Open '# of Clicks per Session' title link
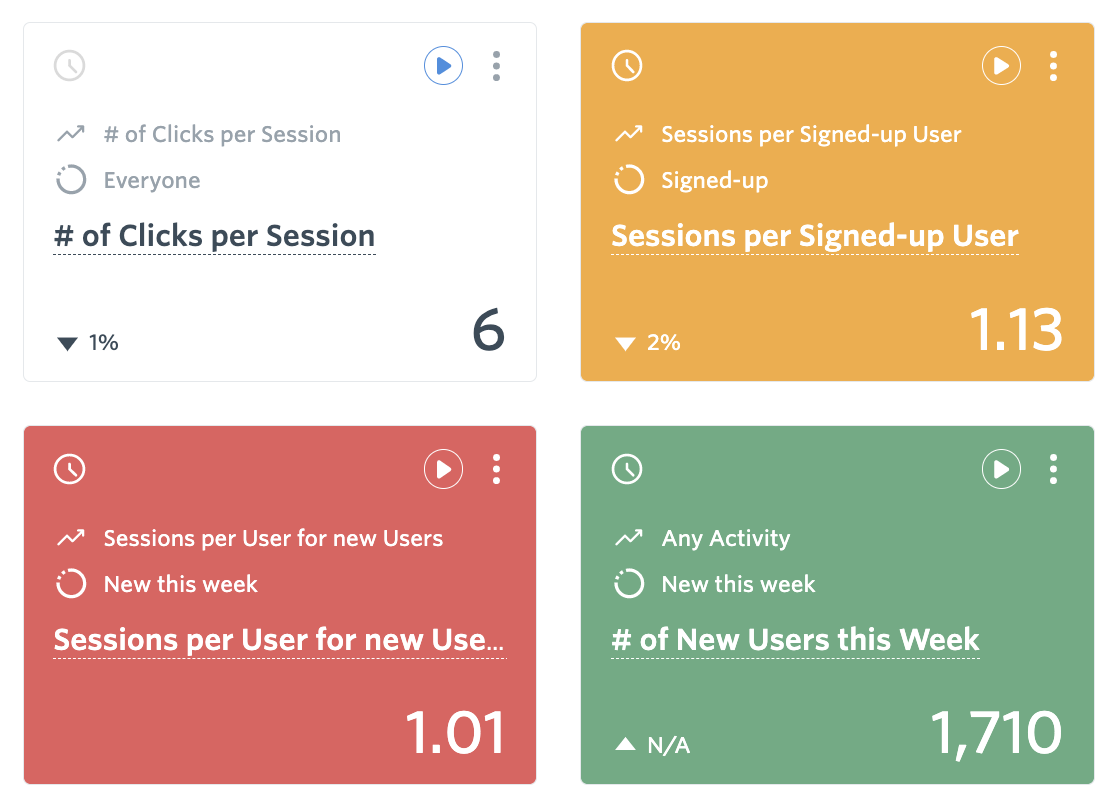This screenshot has height=806, width=1112. (x=214, y=237)
